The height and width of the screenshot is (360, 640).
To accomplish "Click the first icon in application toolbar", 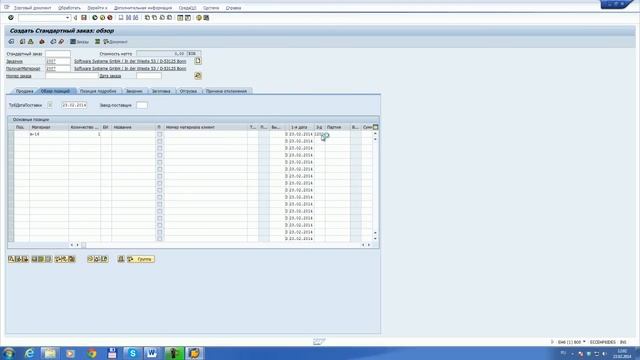I will click(11, 42).
